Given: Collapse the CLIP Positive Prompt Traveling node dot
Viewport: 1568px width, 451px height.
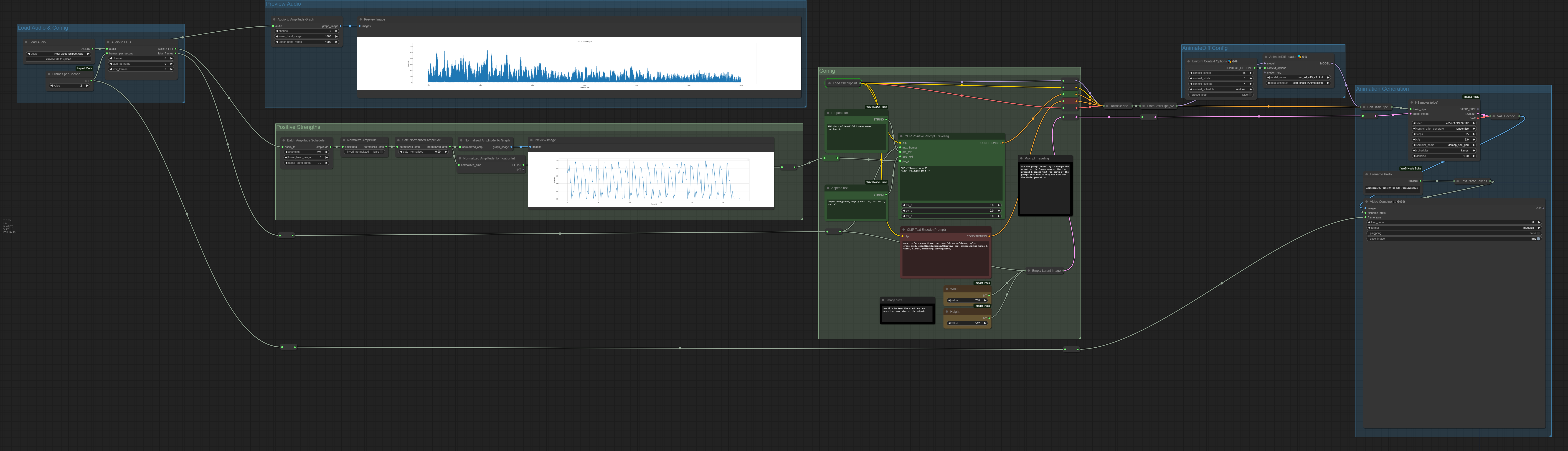Looking at the screenshot, I should (x=901, y=136).
